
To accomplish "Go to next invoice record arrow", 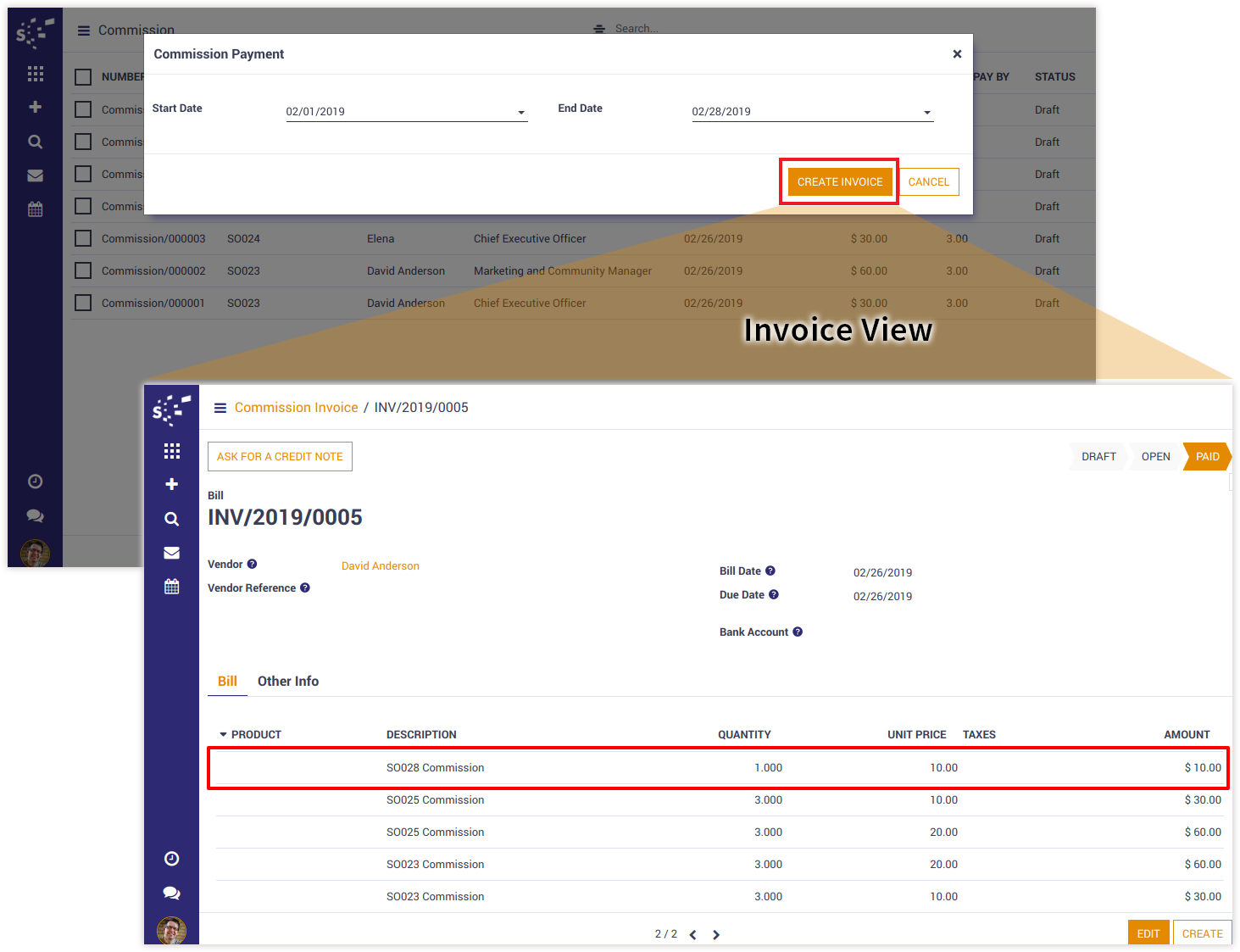I will (x=716, y=934).
